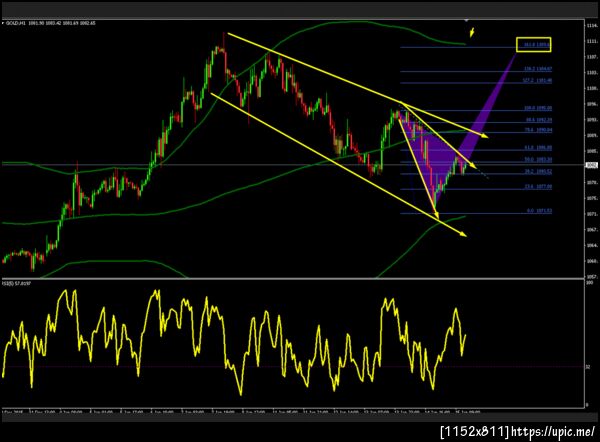Viewport: 600px width, 442px height.
Task: Click the 32 level on RSI scale
Action: pyautogui.click(x=589, y=367)
